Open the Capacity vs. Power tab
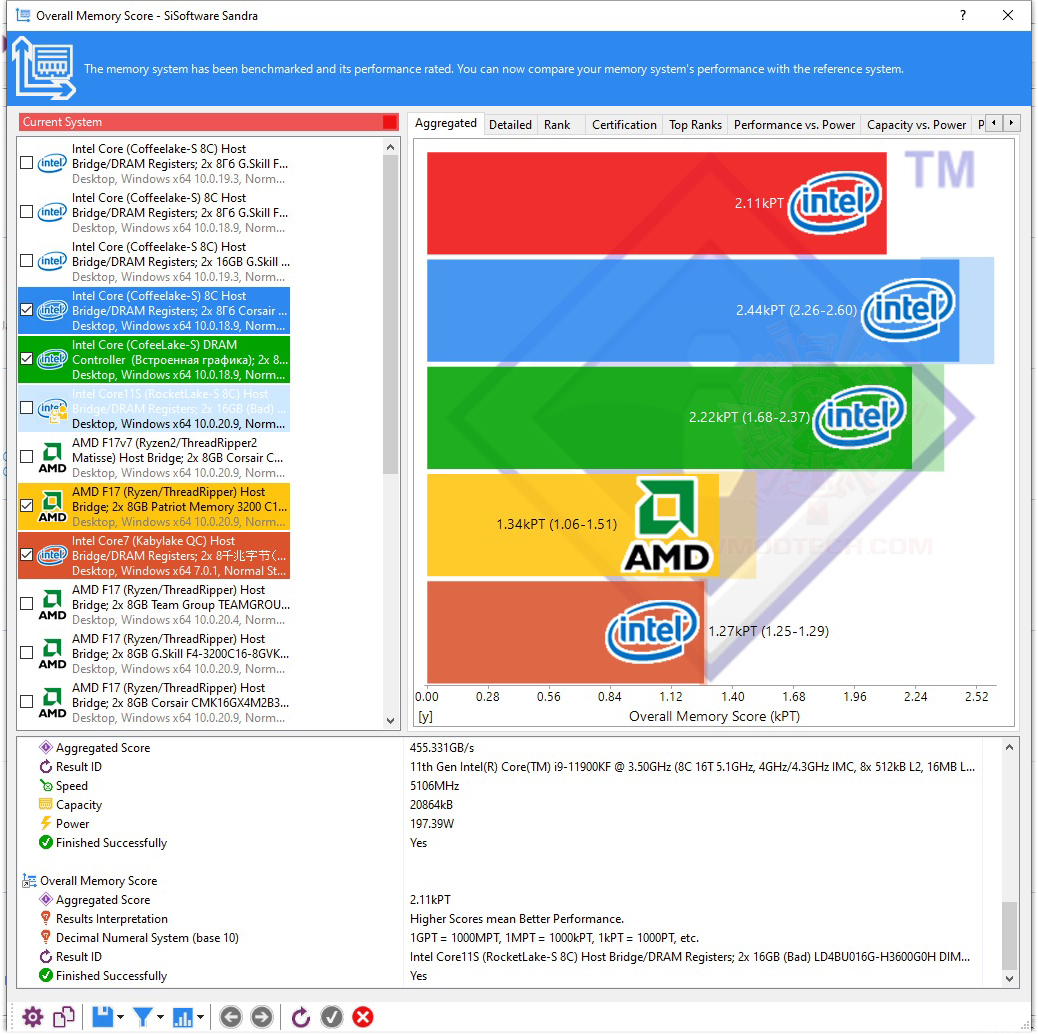Viewport: 1038px width, 1034px height. tap(916, 124)
